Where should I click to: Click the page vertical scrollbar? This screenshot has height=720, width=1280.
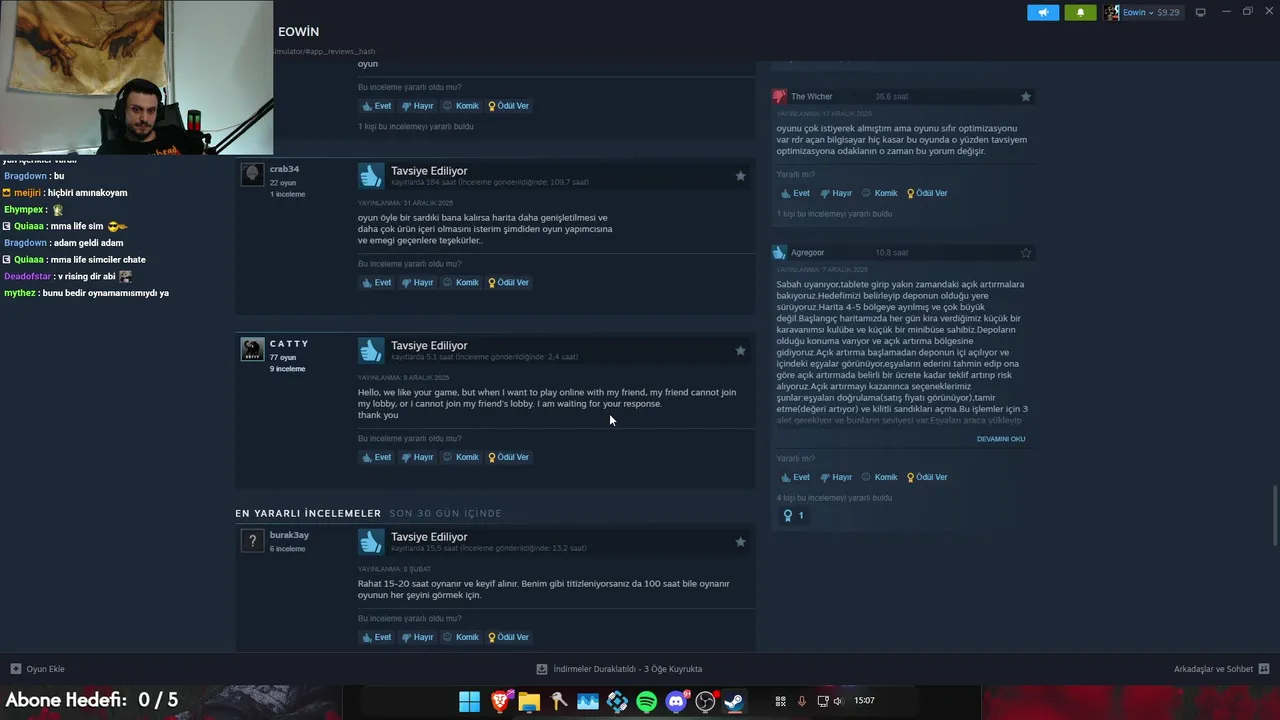coord(1274,515)
